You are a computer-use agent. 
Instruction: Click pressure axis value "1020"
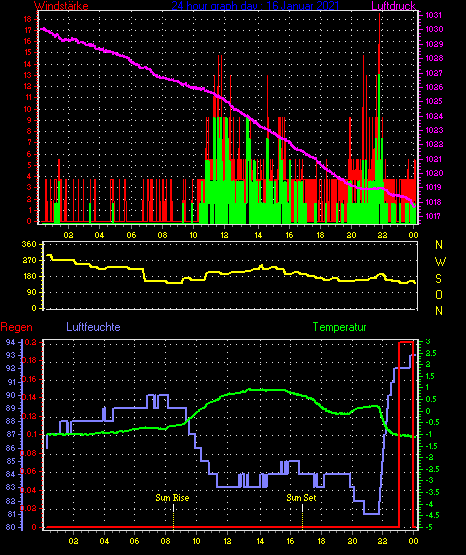click(434, 173)
